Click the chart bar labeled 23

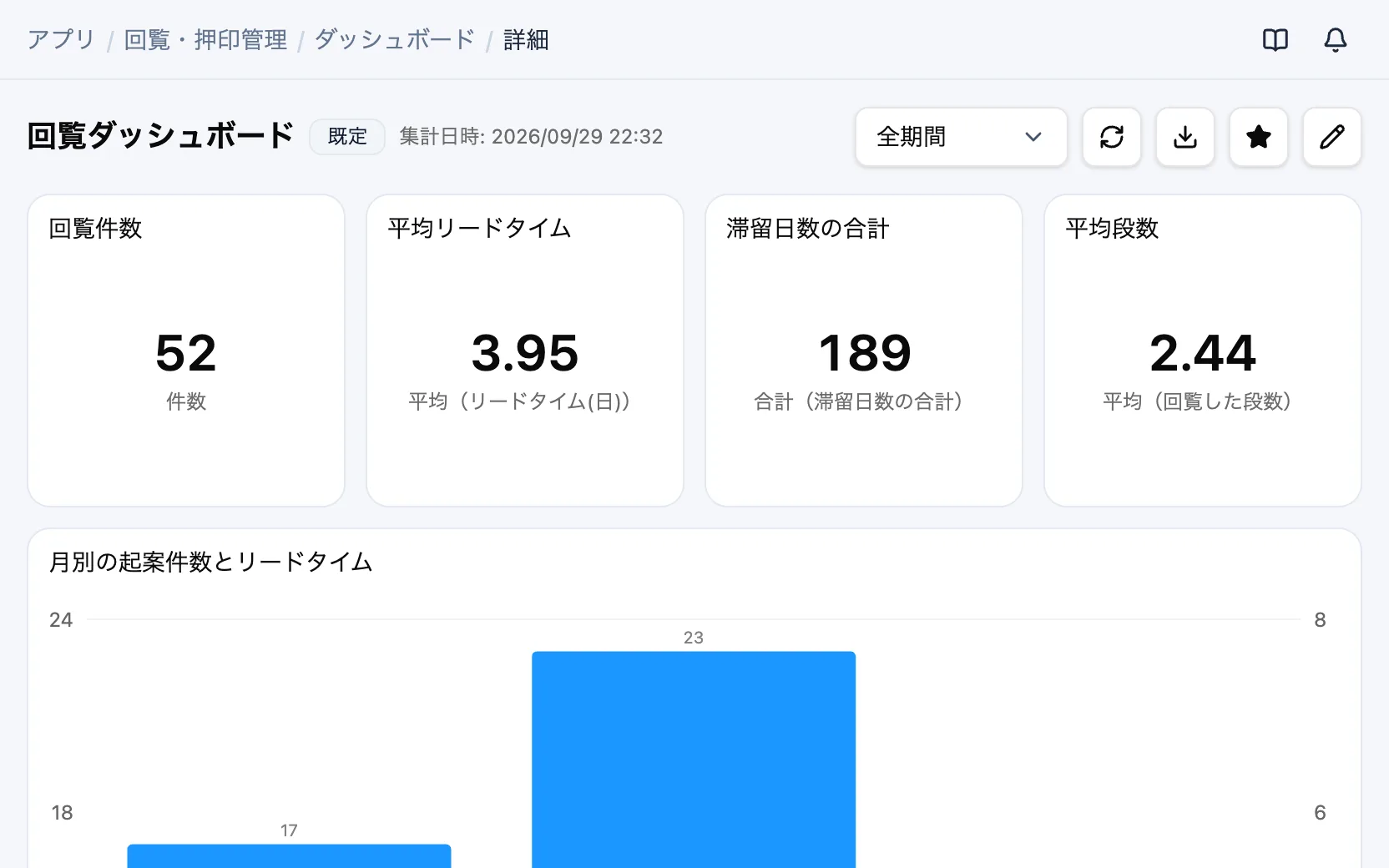click(x=694, y=759)
